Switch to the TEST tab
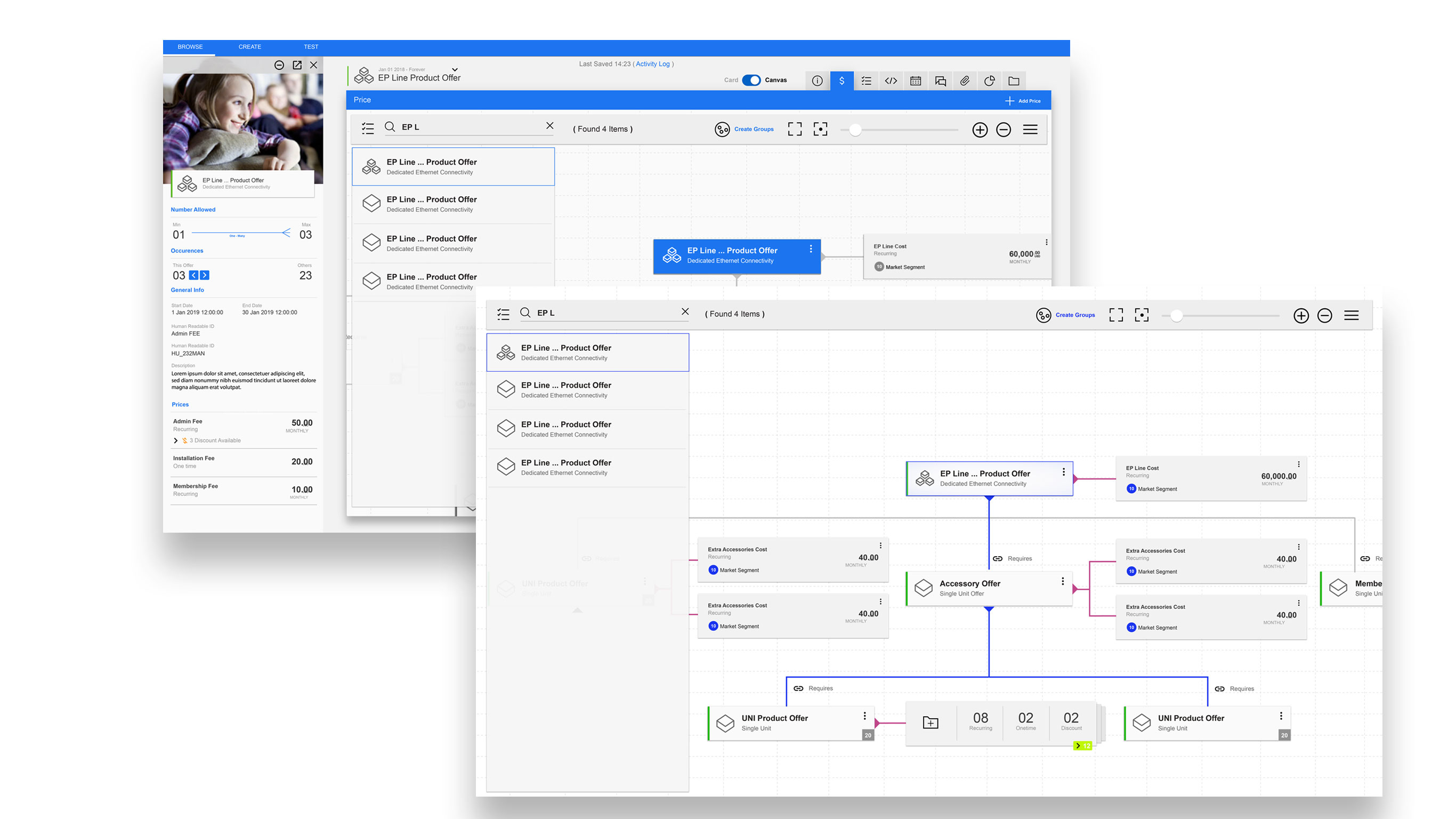 tap(311, 47)
